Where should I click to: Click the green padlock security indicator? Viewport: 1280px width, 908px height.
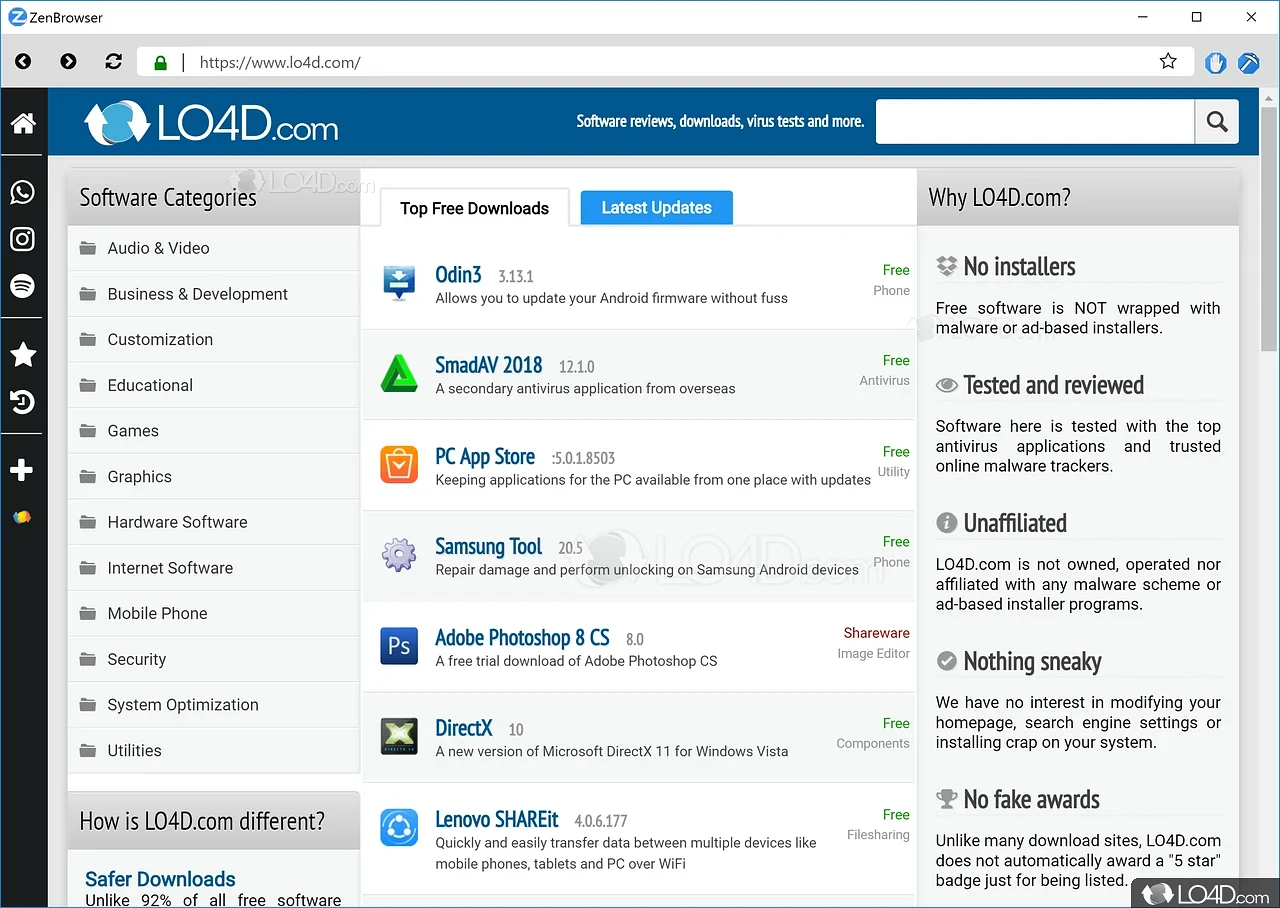point(160,62)
